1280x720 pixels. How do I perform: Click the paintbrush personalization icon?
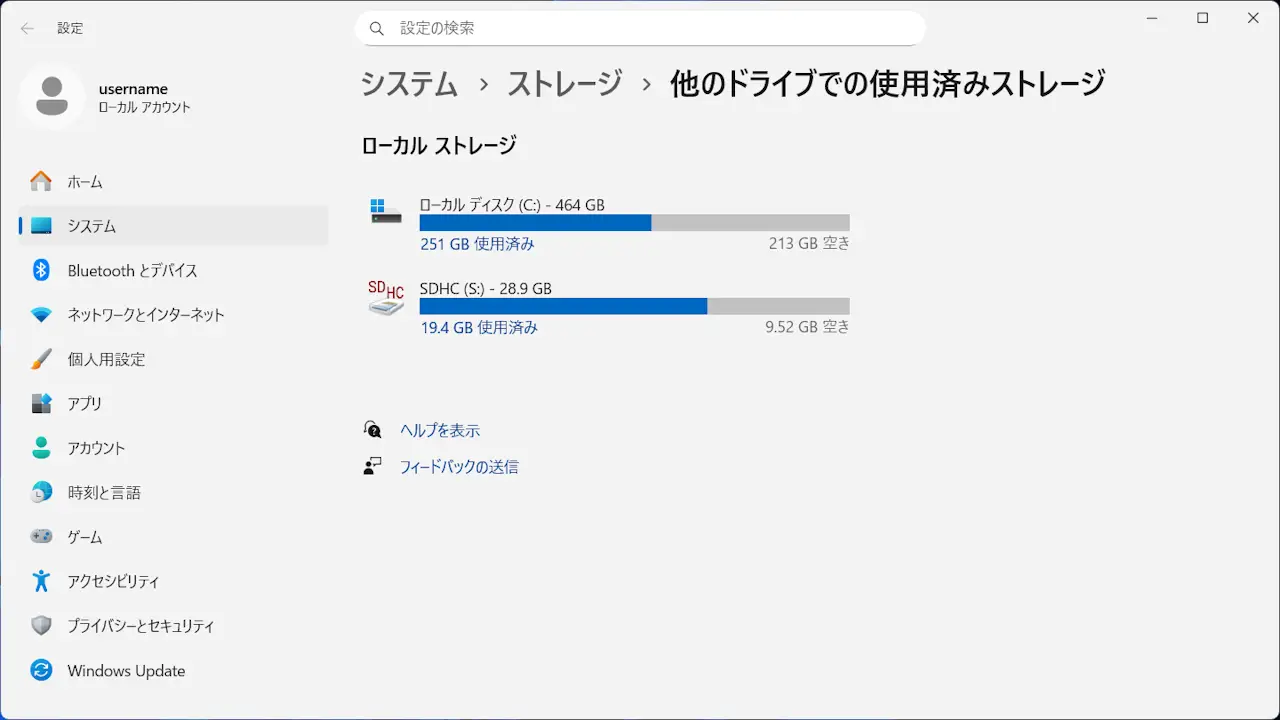tap(41, 359)
